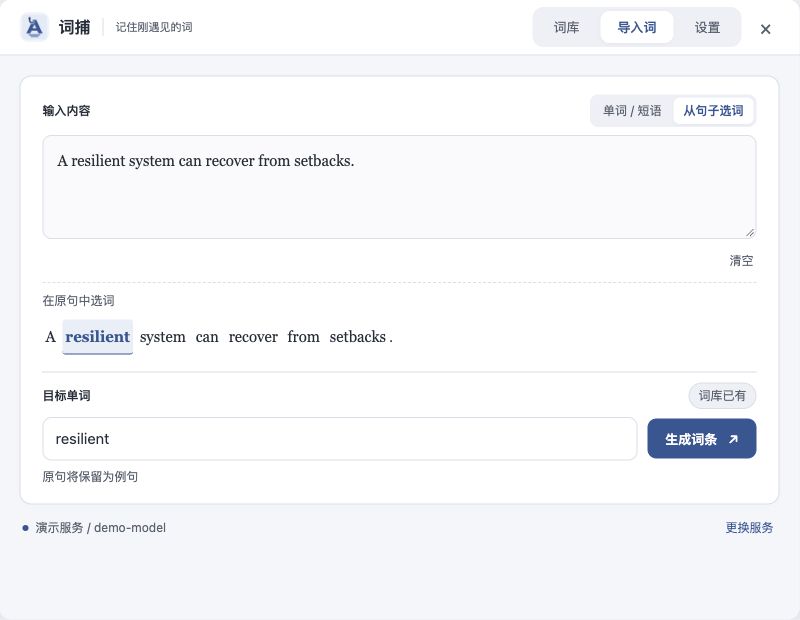Click inside the sentence text area
This screenshot has width=800, height=620.
point(399,187)
